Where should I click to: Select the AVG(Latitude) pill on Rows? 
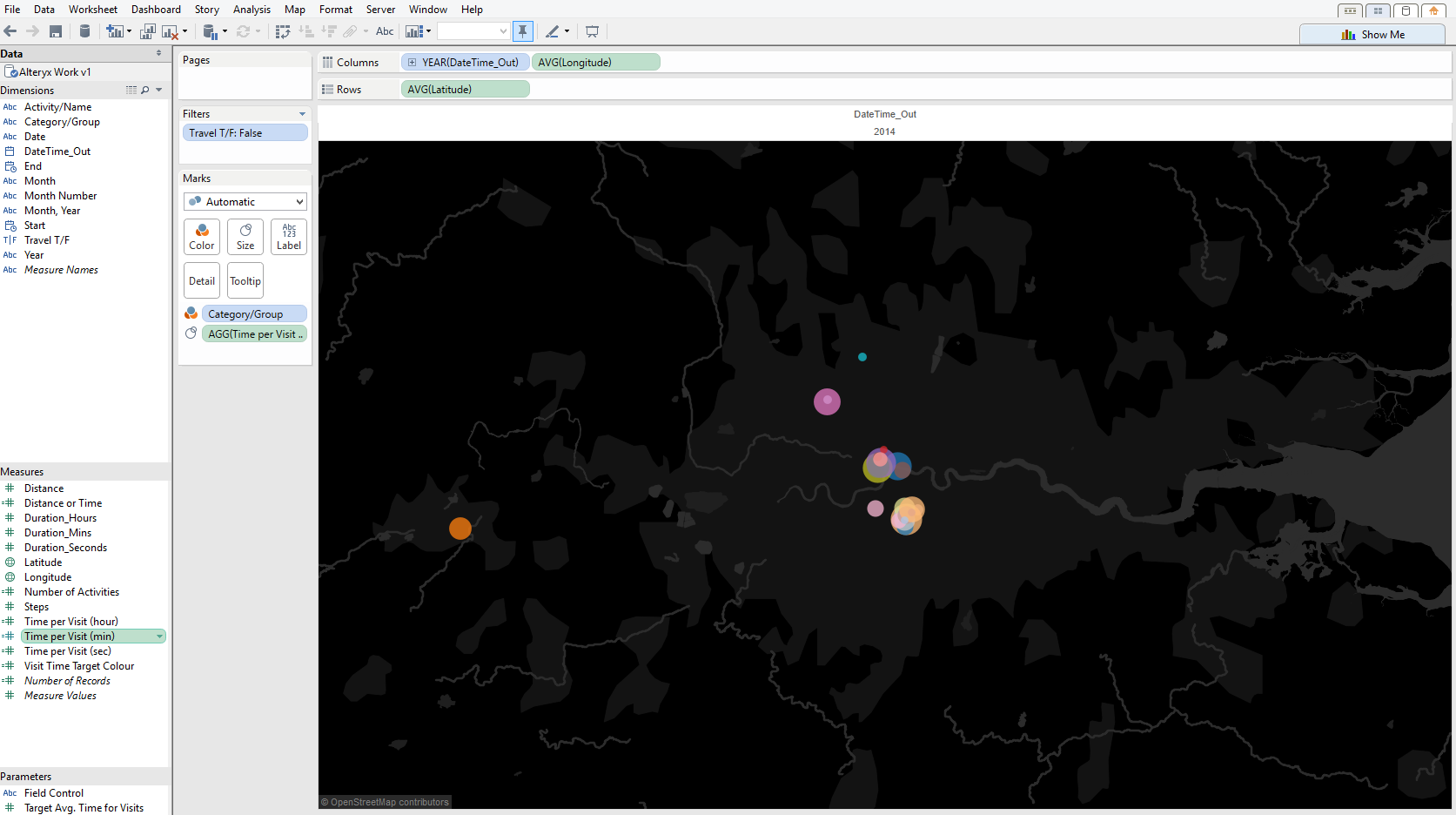click(x=466, y=90)
